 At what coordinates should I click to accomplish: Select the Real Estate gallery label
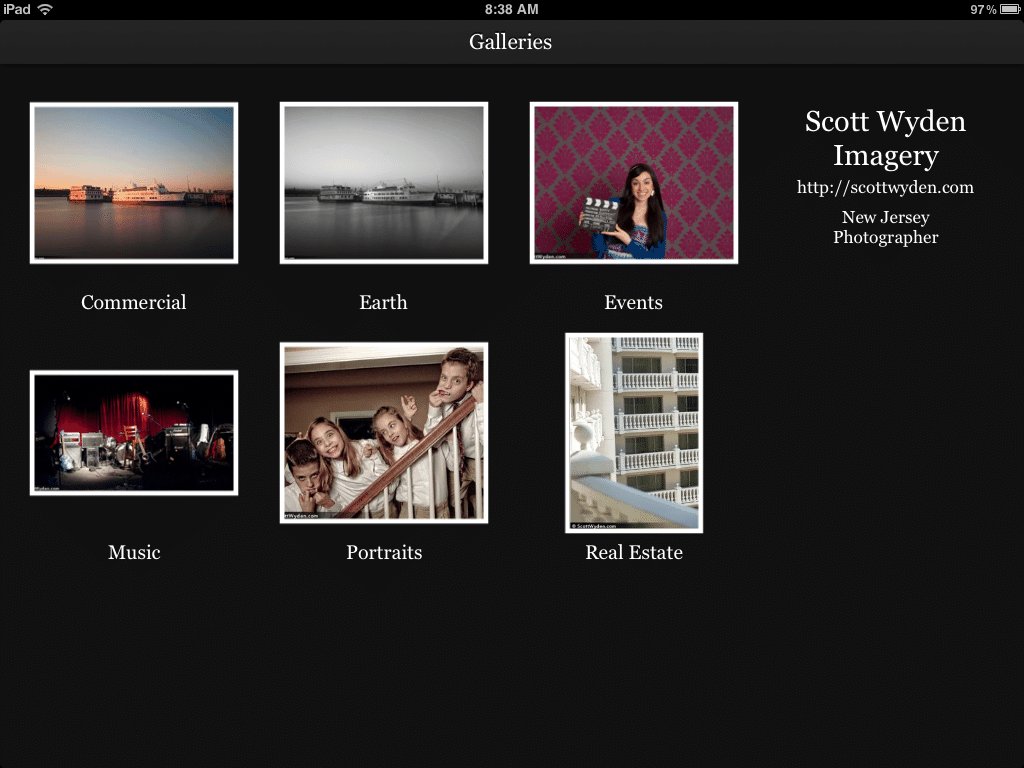pyautogui.click(x=634, y=552)
